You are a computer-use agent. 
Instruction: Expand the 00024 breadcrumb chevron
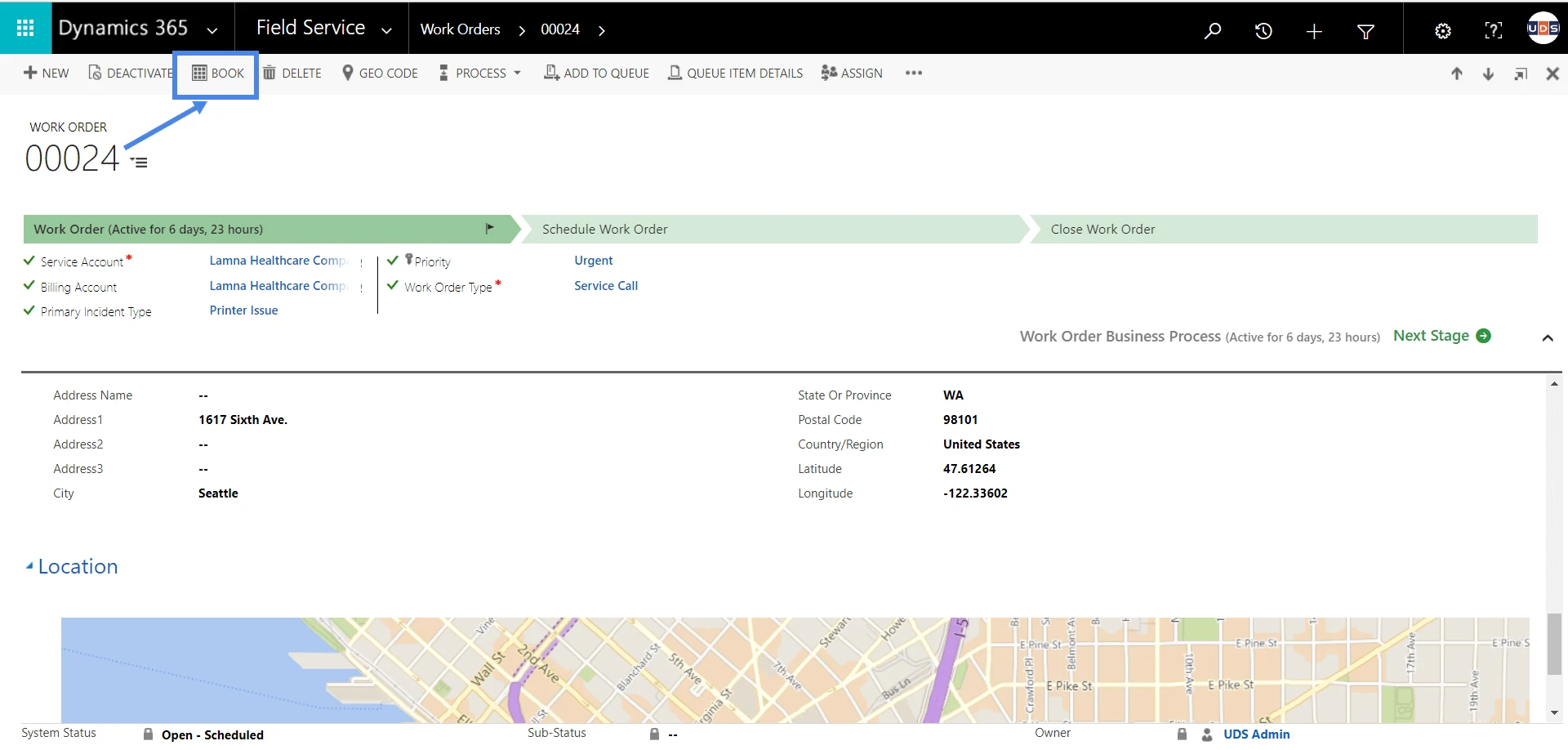coord(602,30)
